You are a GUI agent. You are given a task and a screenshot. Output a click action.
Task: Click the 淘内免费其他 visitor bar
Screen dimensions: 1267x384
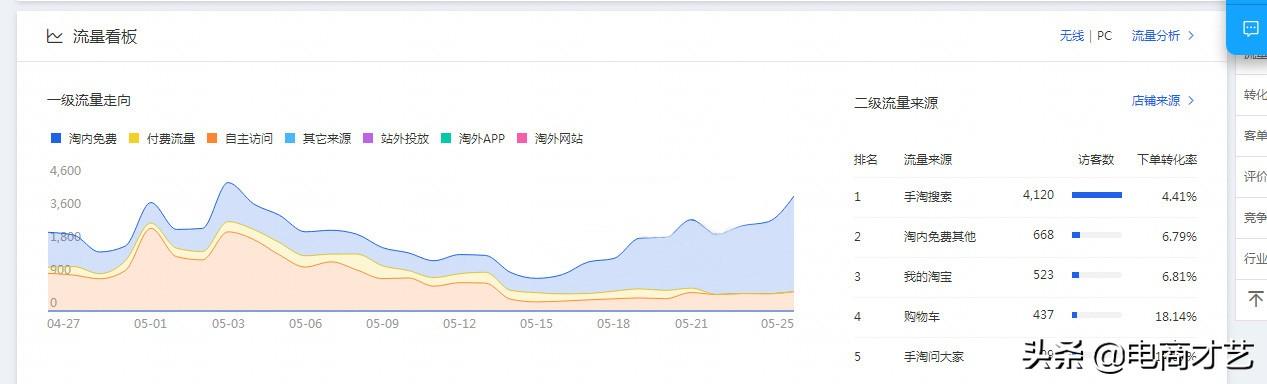(1097, 235)
